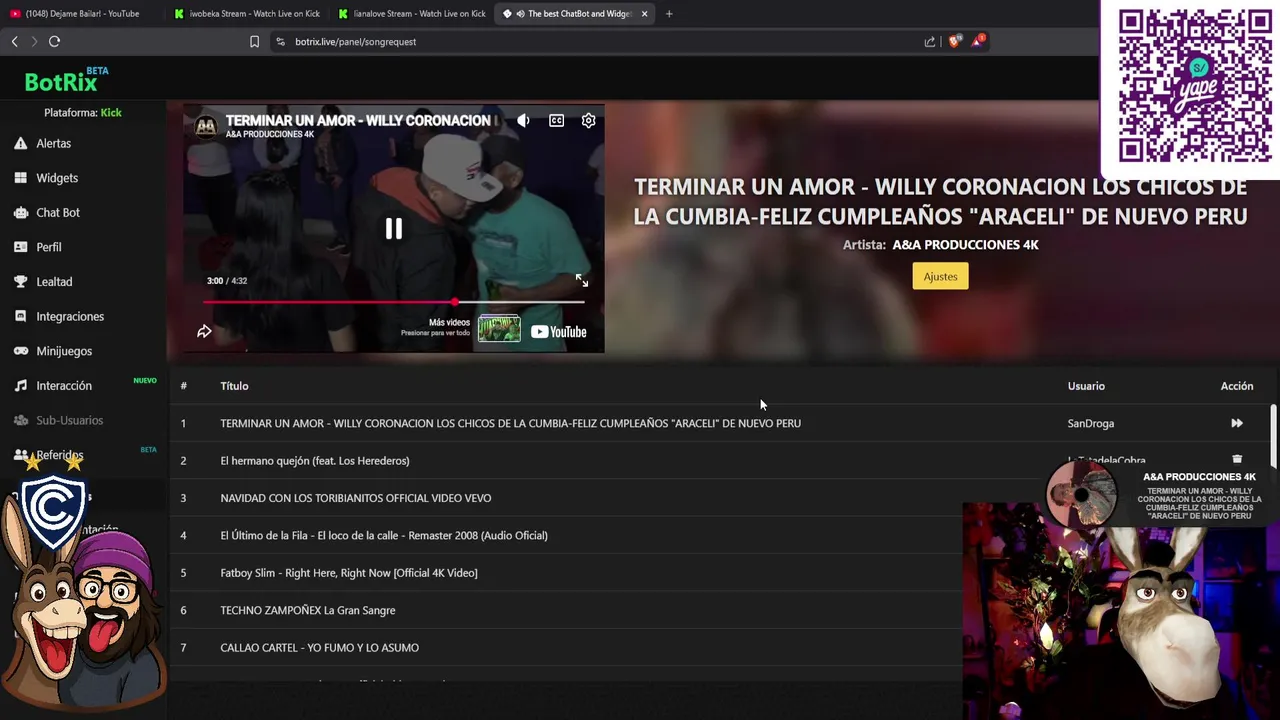1280x720 pixels.
Task: Pause the YouTube video player
Action: 394,229
